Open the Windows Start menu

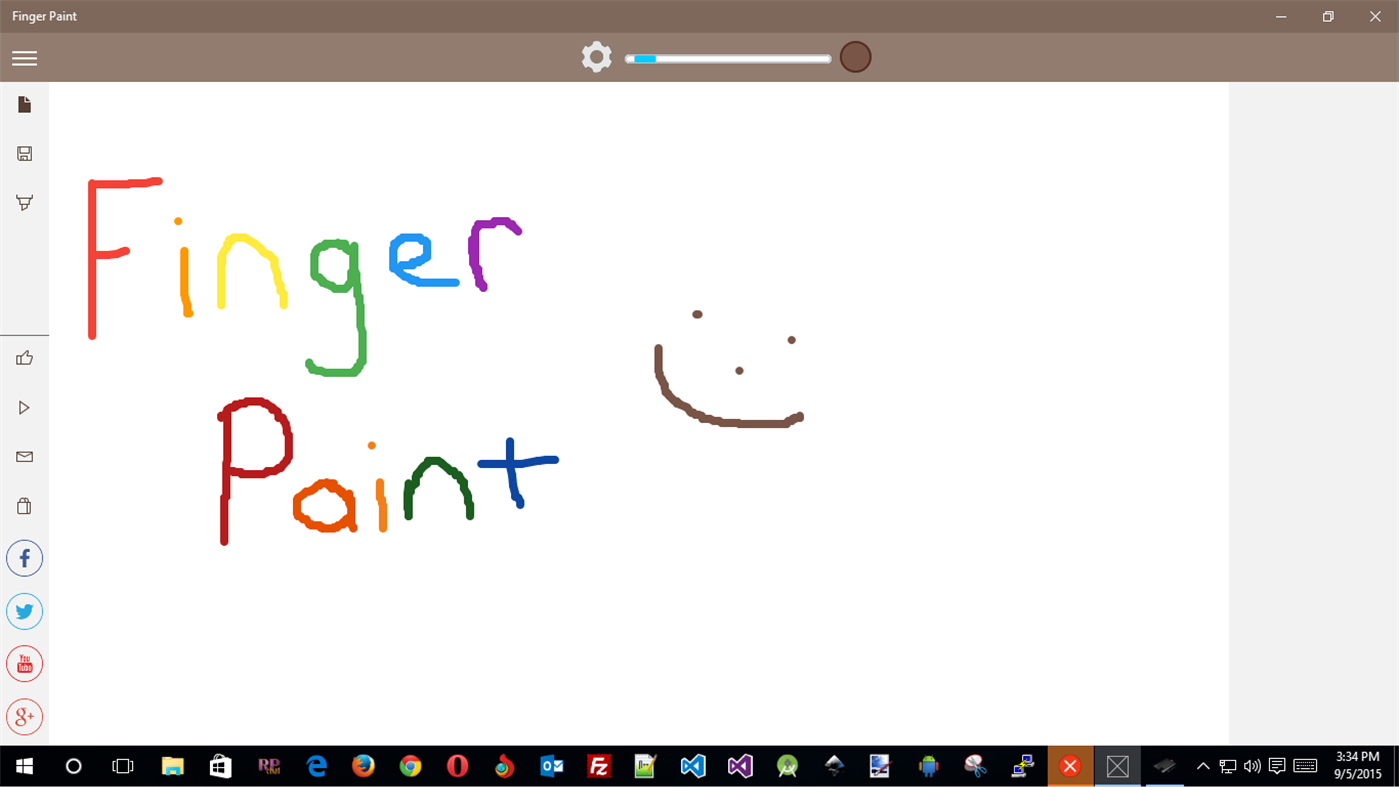click(x=21, y=766)
